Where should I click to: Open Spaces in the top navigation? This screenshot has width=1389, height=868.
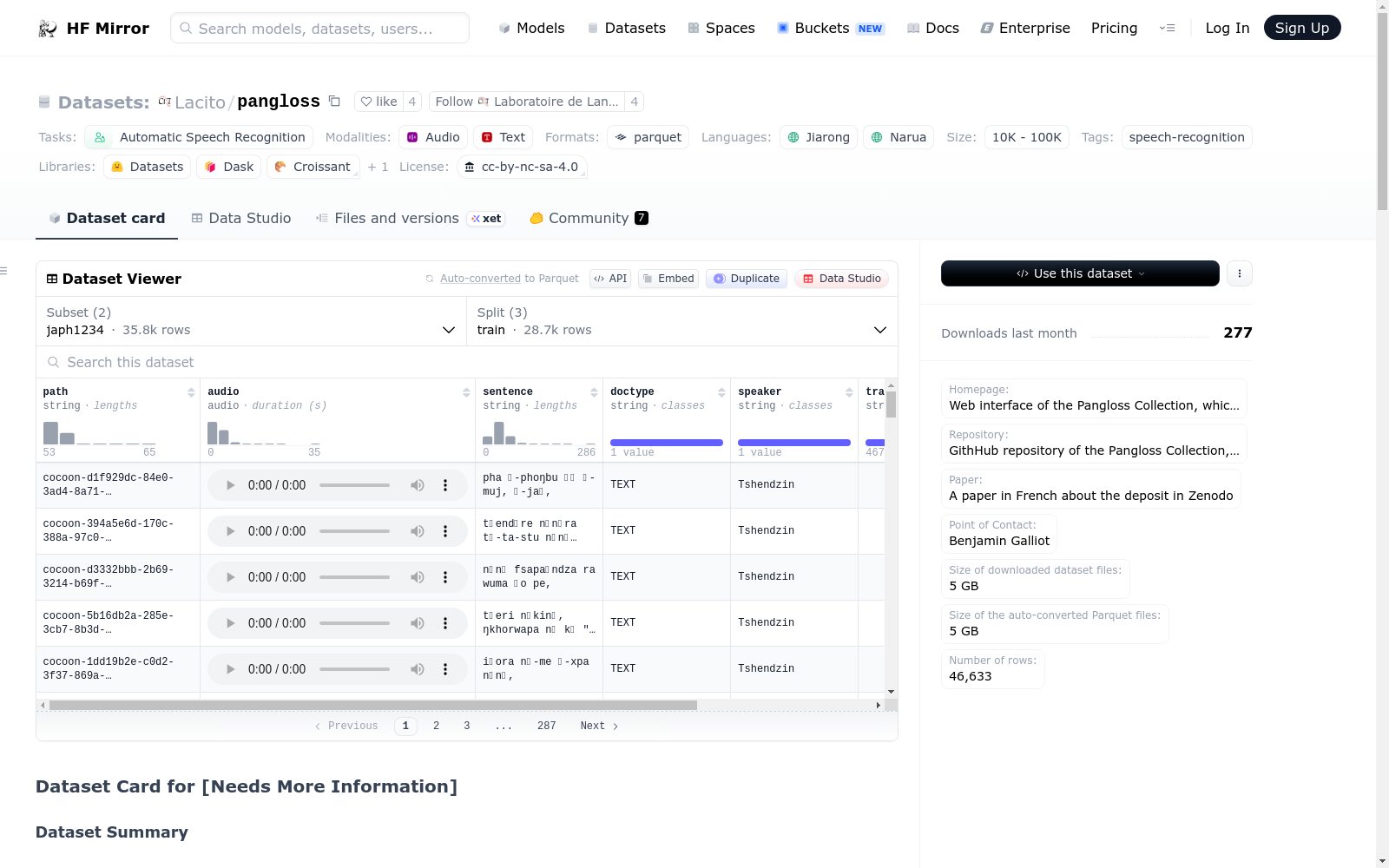point(721,28)
